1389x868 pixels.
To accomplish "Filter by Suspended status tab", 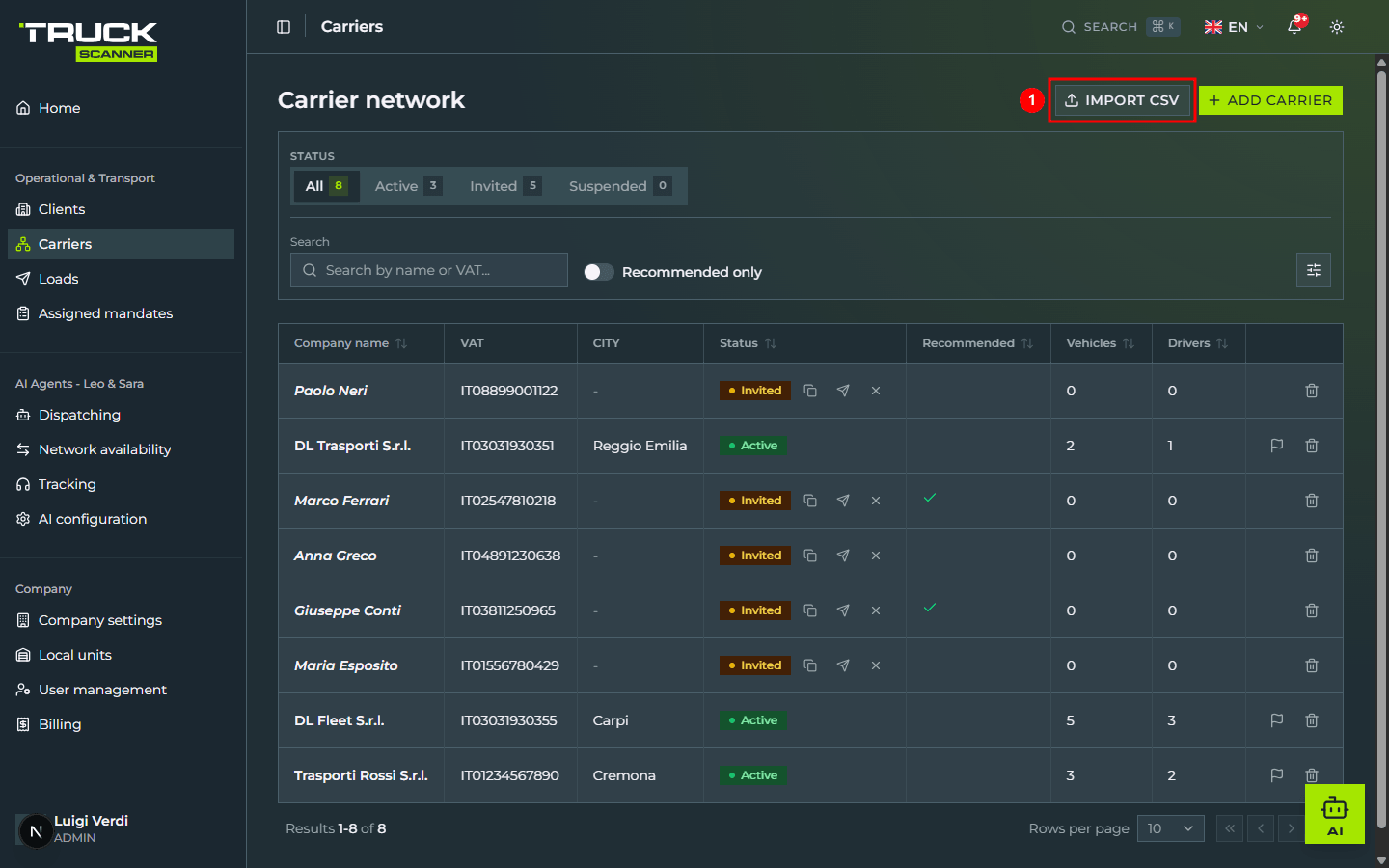I will 620,186.
